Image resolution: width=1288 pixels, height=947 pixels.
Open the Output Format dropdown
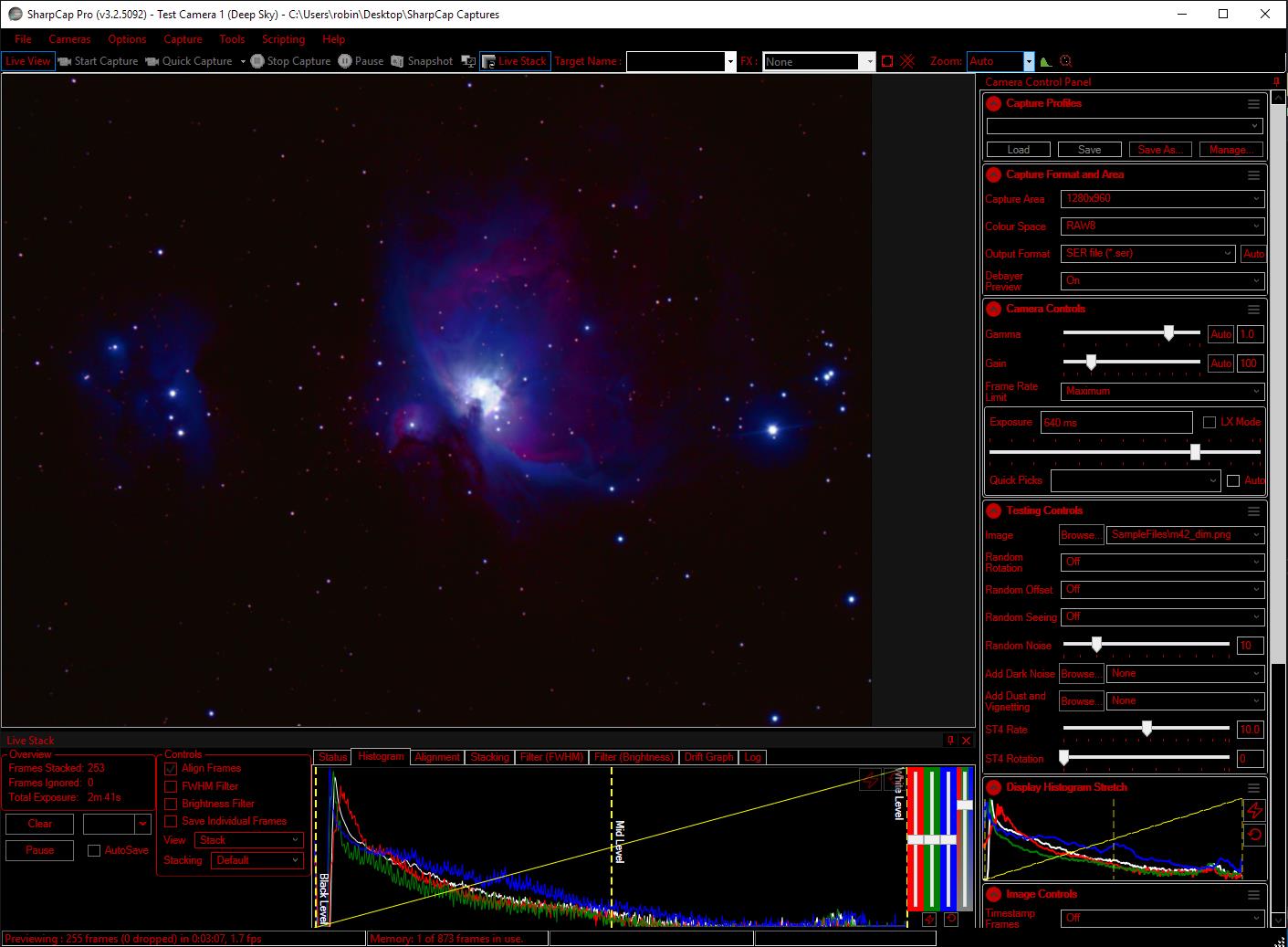(1147, 254)
